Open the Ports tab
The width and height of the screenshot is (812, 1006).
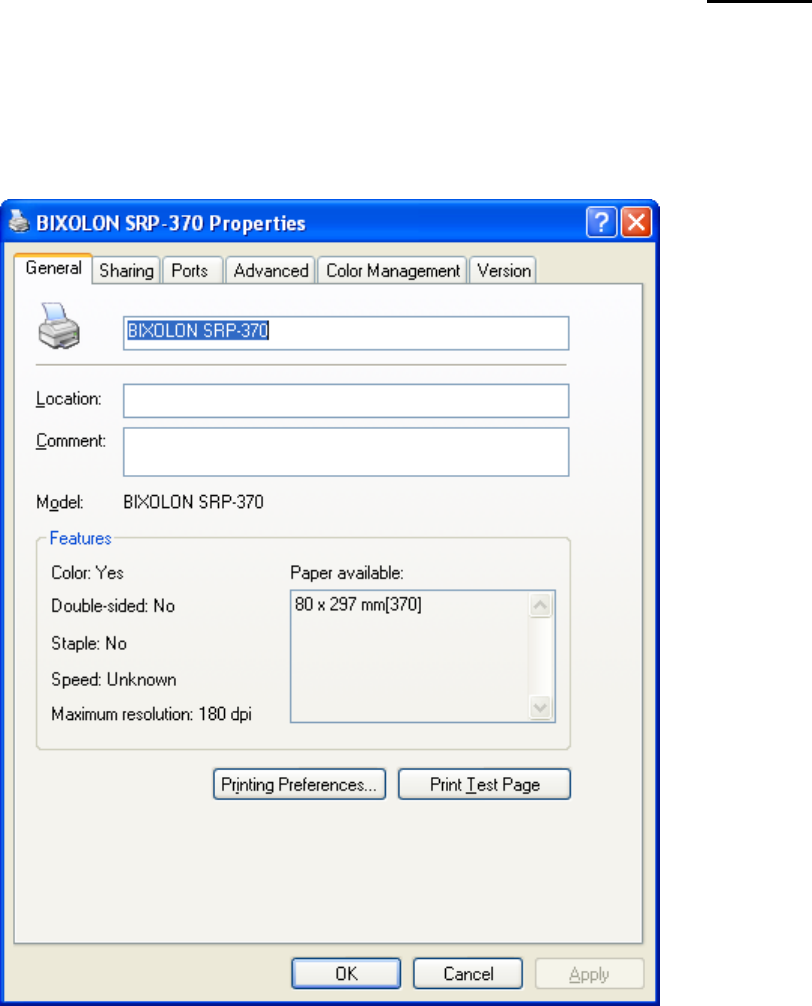pyautogui.click(x=190, y=271)
